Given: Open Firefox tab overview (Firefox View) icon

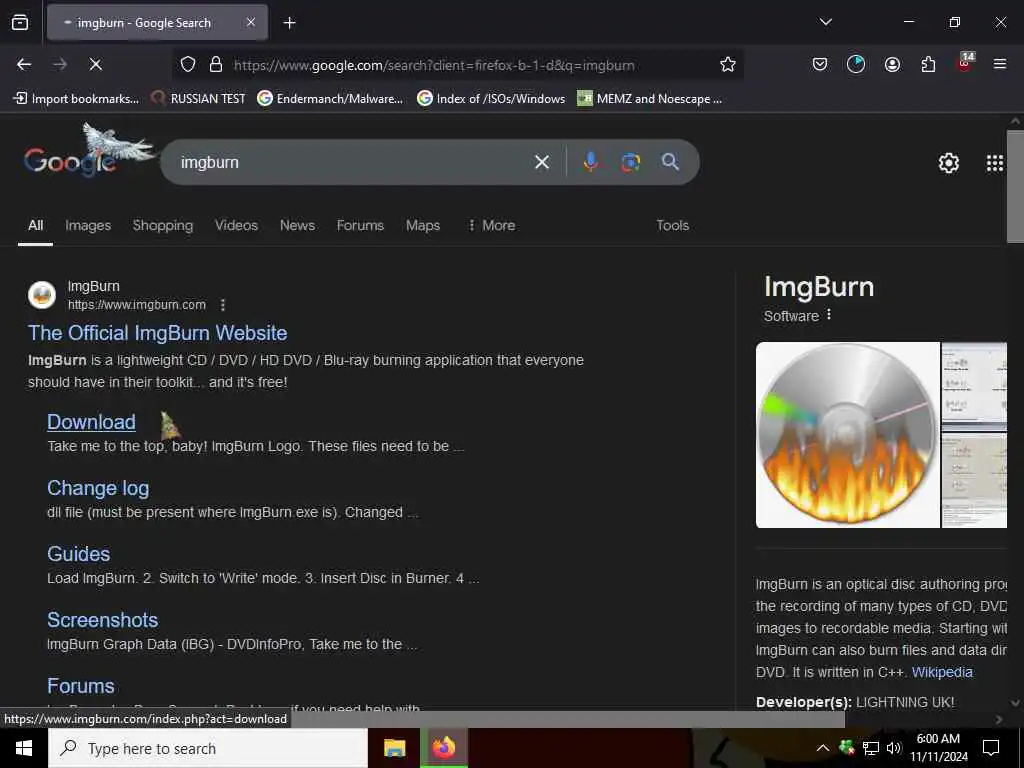Looking at the screenshot, I should click(x=20, y=23).
